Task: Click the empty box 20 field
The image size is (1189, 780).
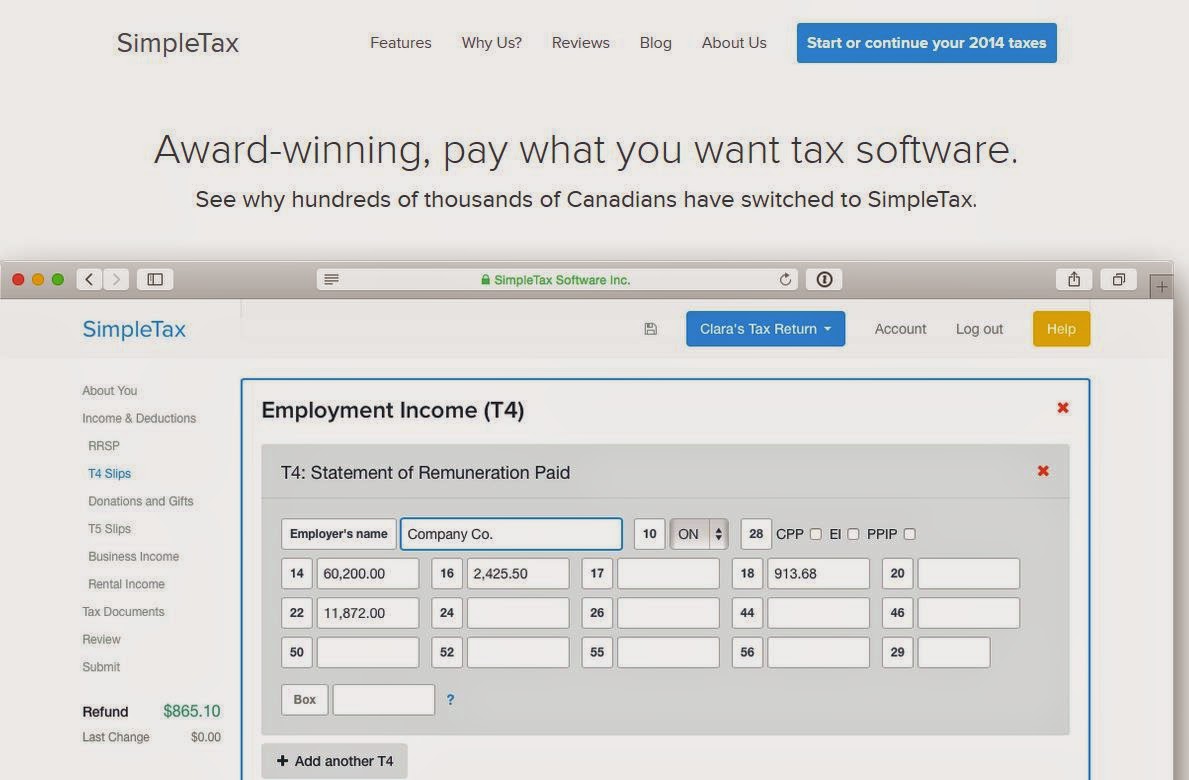Action: click(x=968, y=574)
